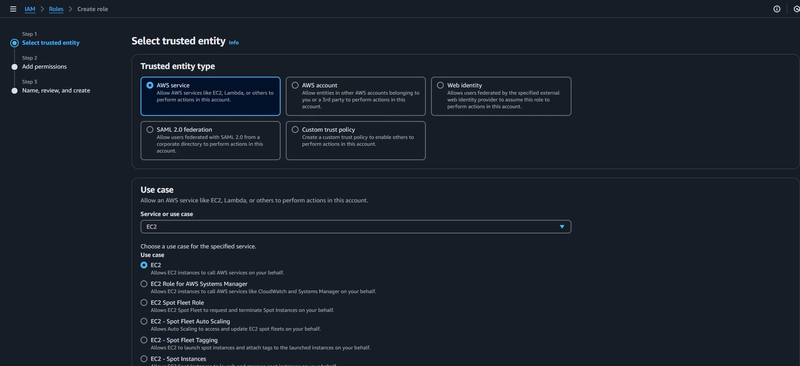The width and height of the screenshot is (800, 366).
Task: Click 'Allows EC2 instances to call AWS services' description
Action: (x=217, y=273)
